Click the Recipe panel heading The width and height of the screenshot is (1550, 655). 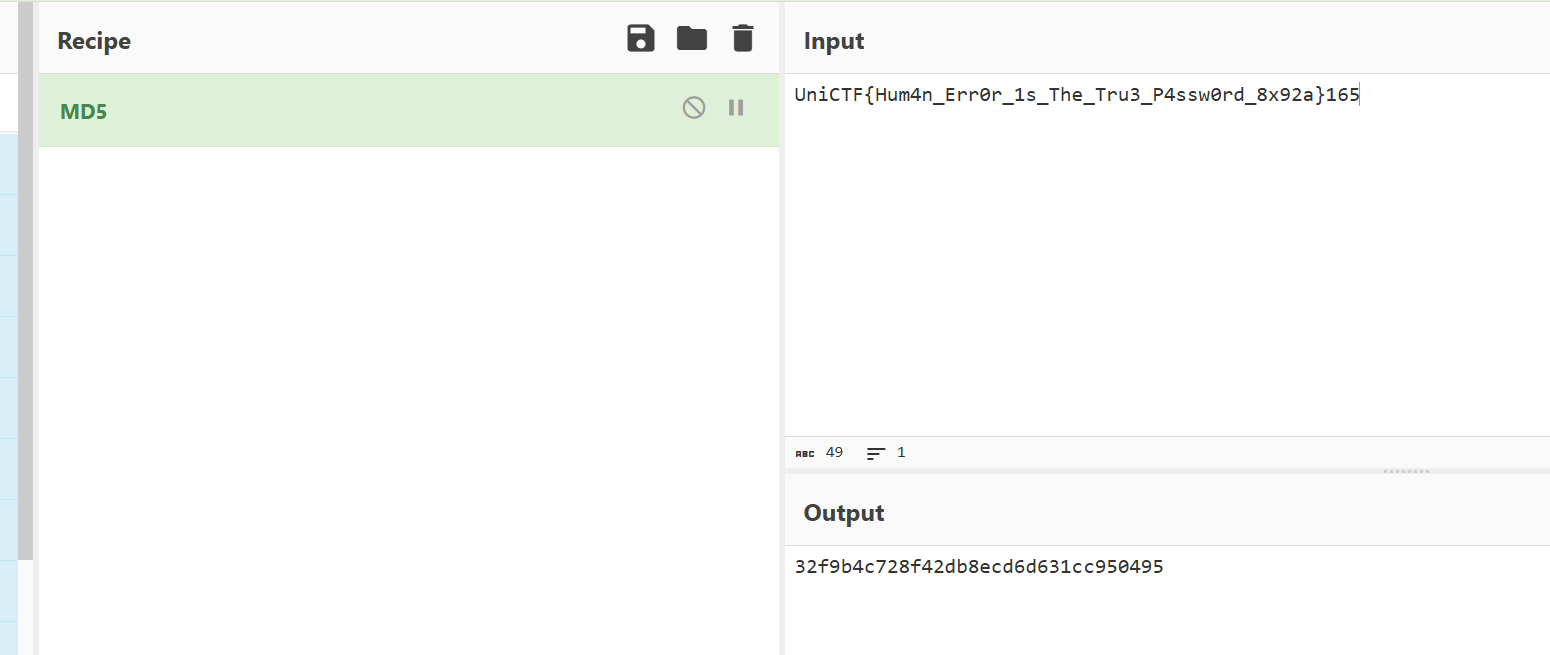coord(94,41)
